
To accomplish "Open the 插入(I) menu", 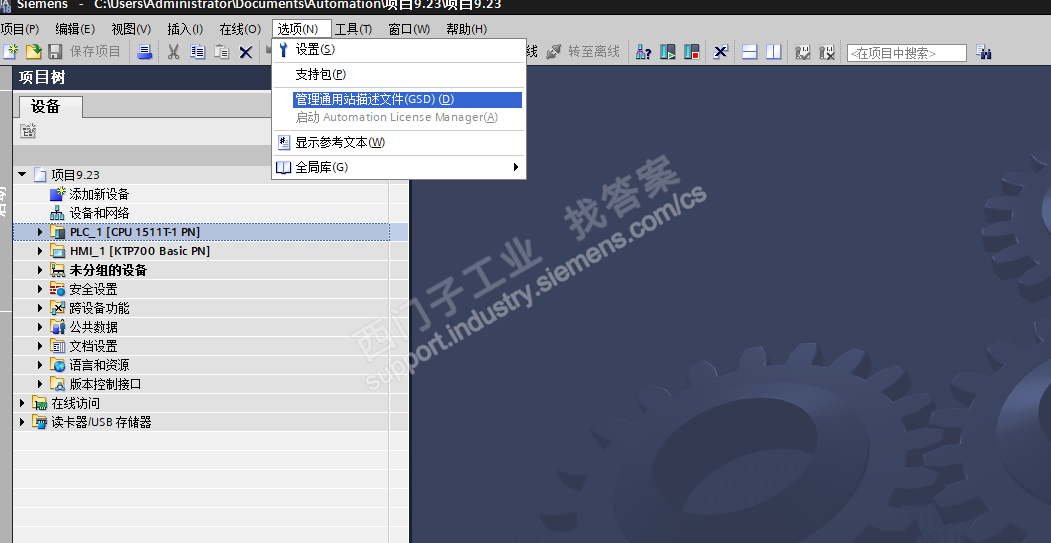I will coord(185,29).
